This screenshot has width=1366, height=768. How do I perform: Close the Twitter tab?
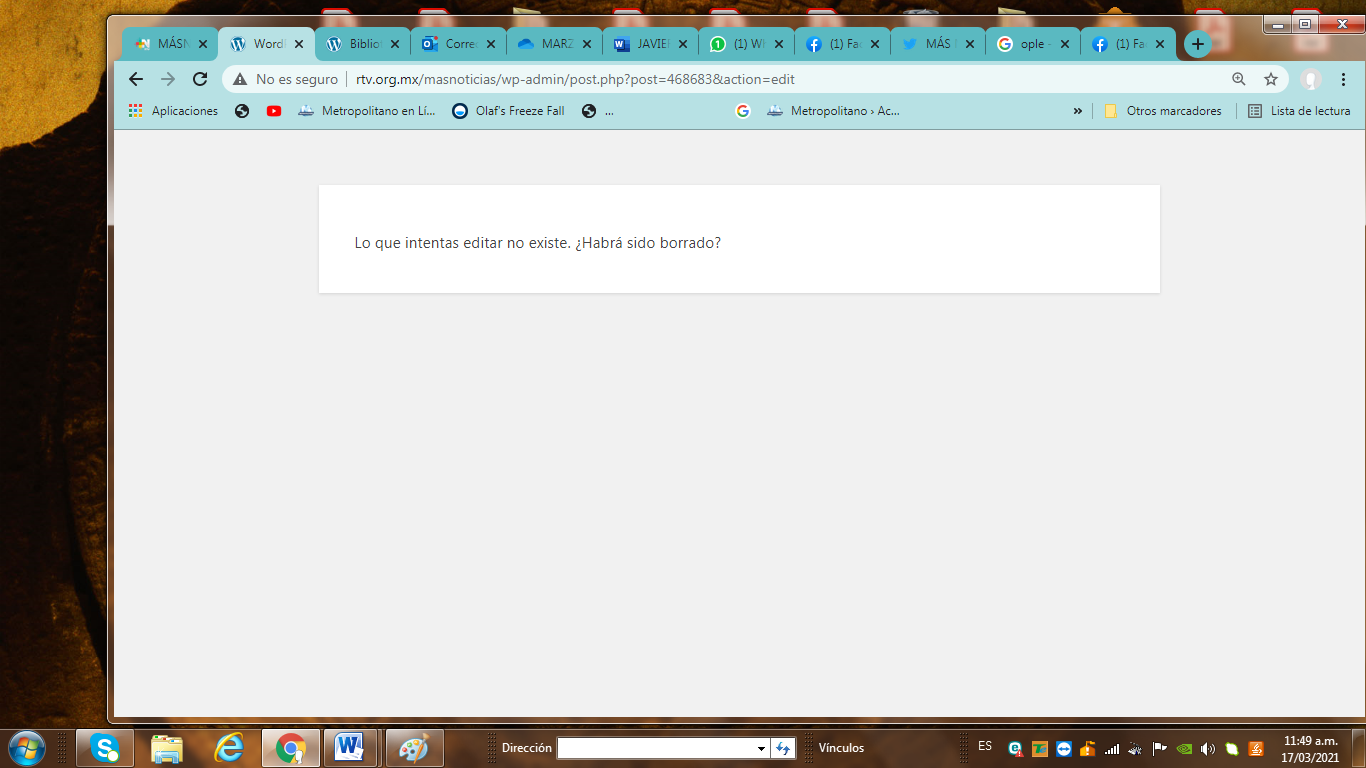click(x=970, y=44)
